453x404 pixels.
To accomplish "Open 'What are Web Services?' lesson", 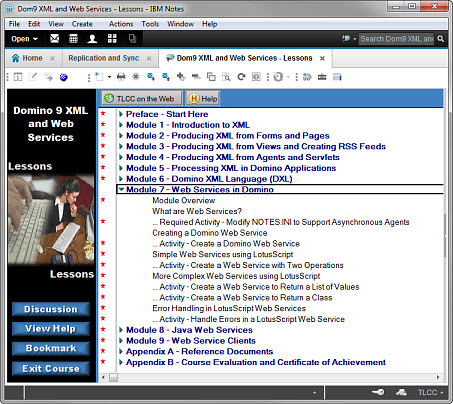I will tap(197, 211).
